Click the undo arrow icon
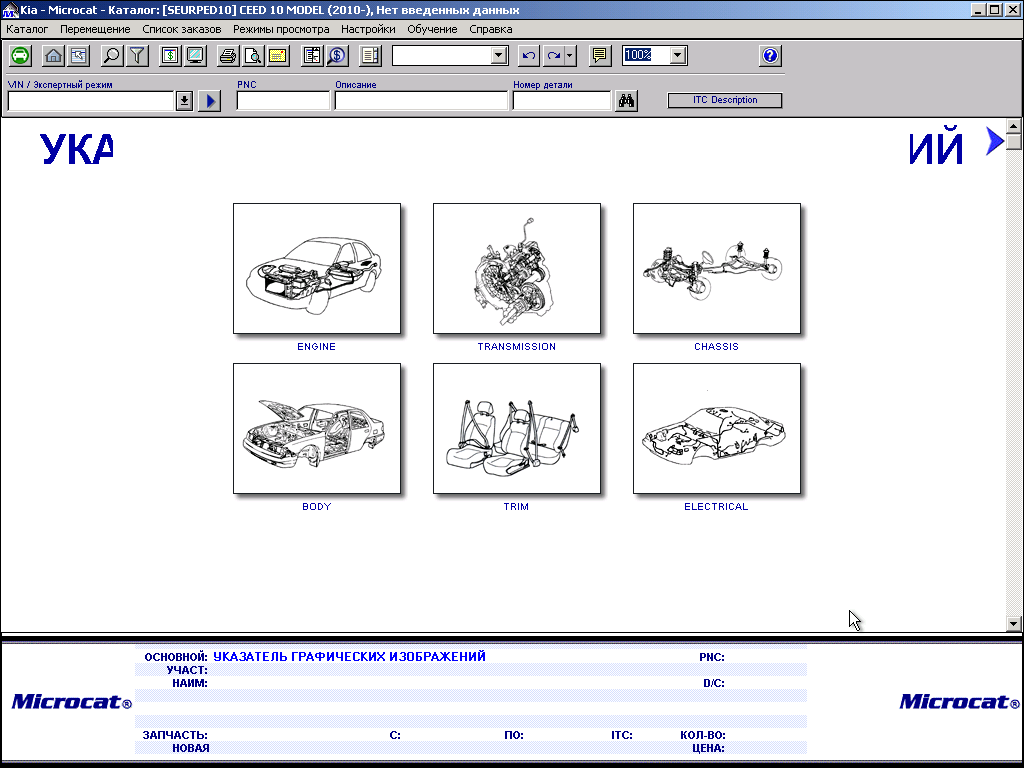The image size is (1024, 768). click(x=529, y=56)
